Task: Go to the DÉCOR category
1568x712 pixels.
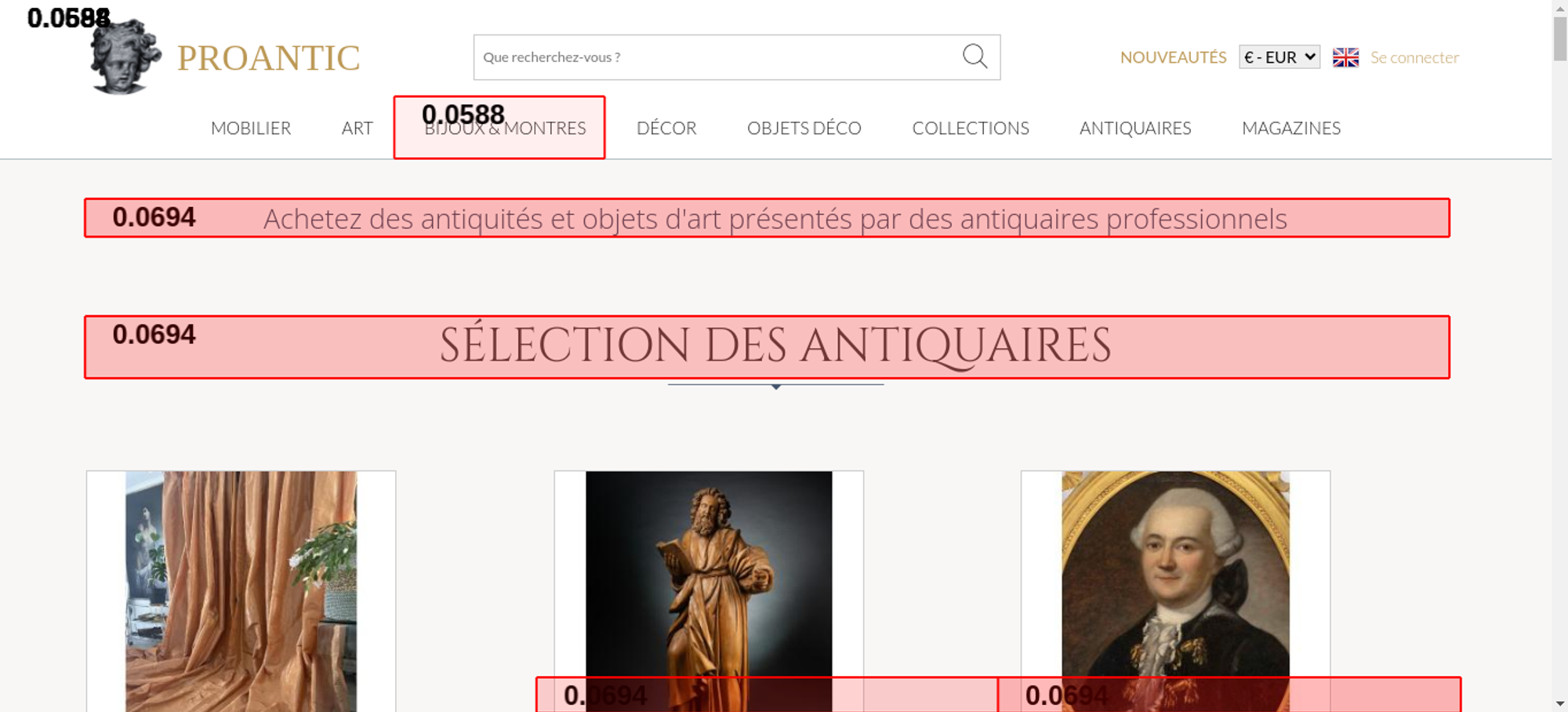Action: [666, 128]
